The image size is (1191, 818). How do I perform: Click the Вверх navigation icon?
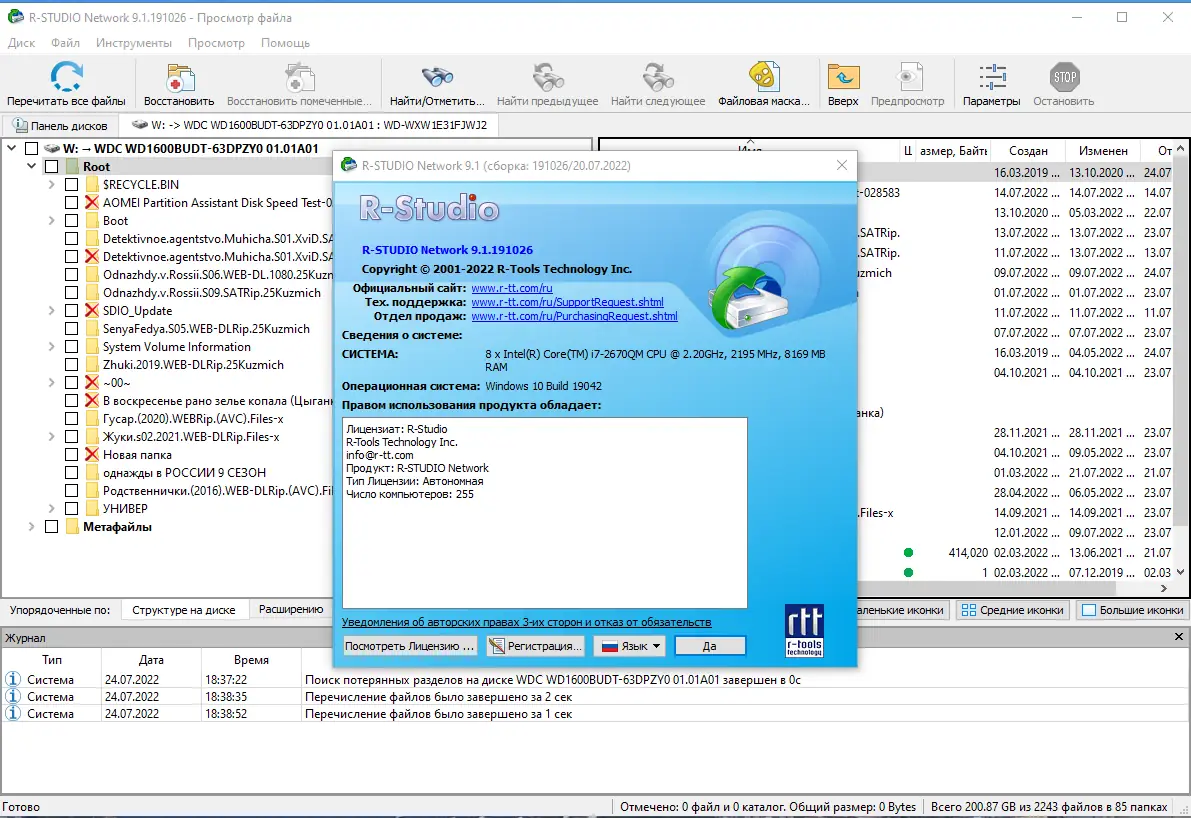(843, 78)
